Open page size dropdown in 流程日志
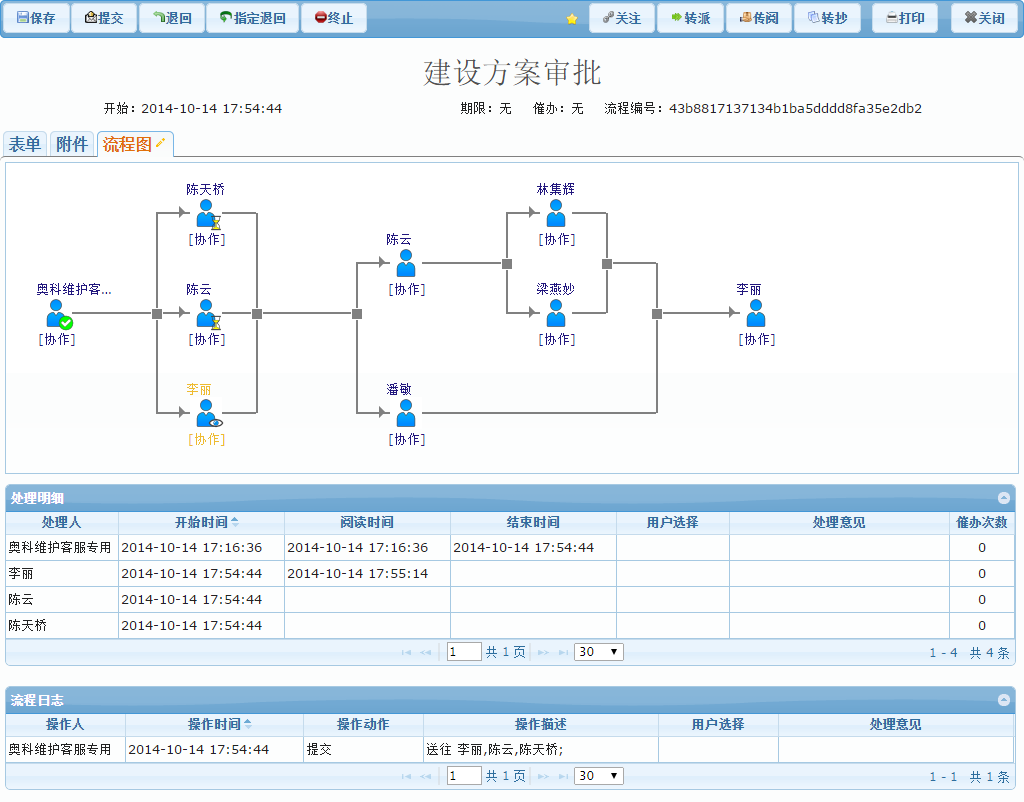This screenshot has width=1024, height=802. click(599, 776)
